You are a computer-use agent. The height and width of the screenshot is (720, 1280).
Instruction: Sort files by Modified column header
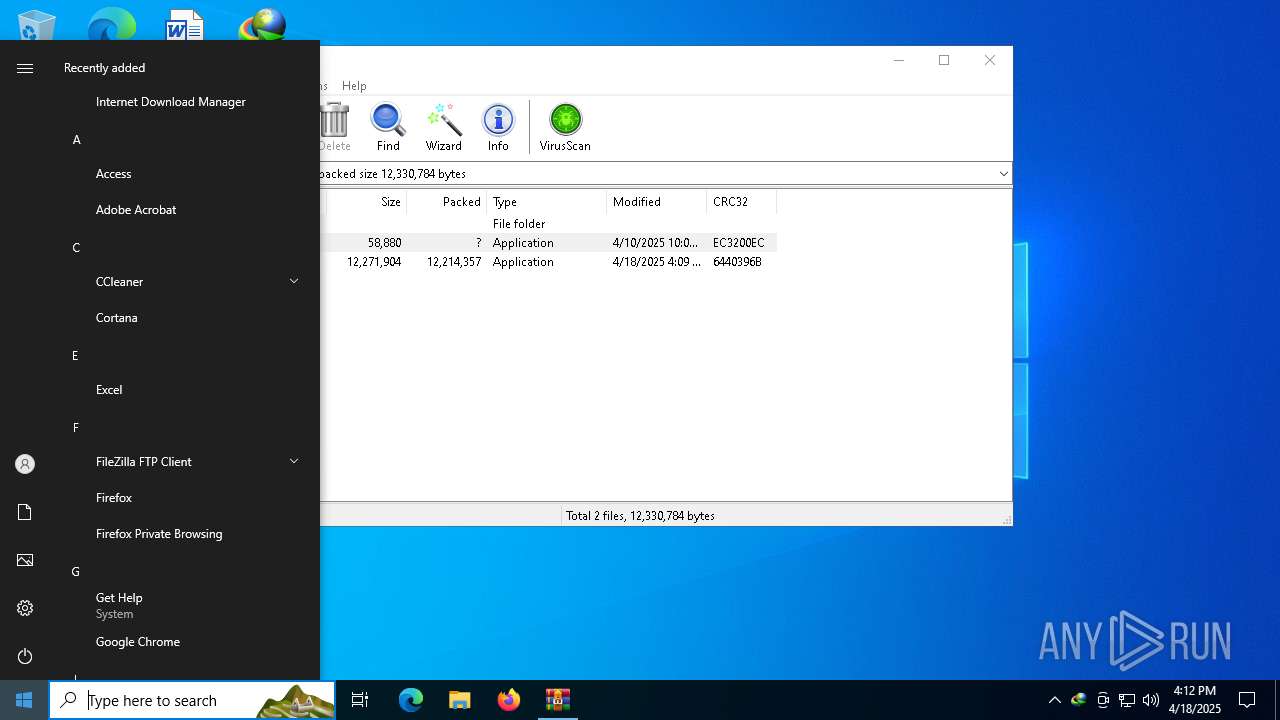tap(656, 202)
